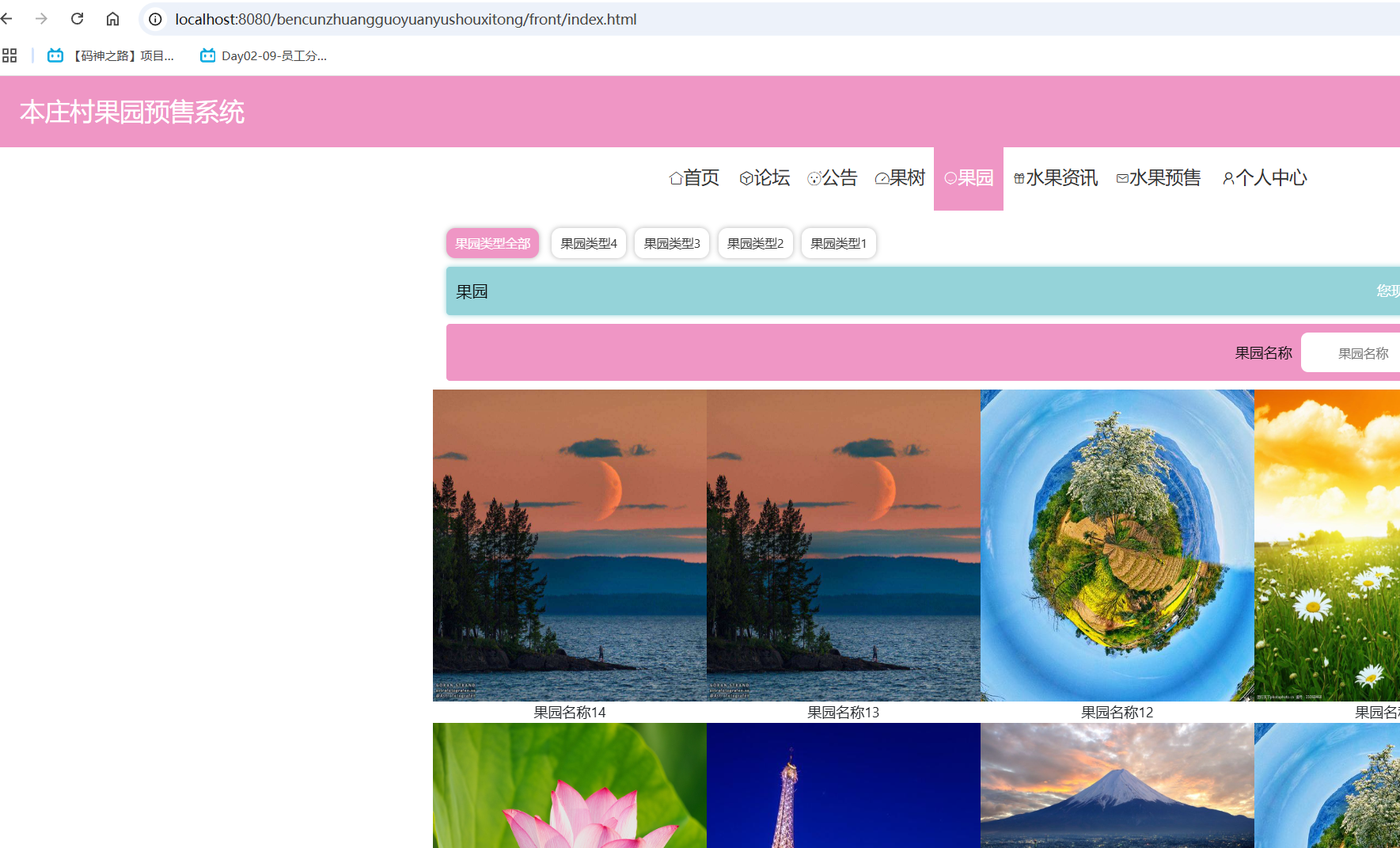Open the 水果资讯 menu item
The image size is (1400, 848).
1056,178
